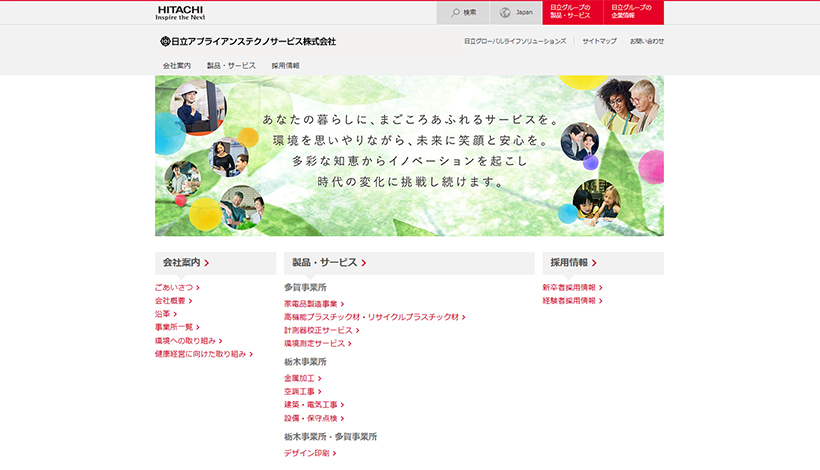Open the 空調工事 link
The width and height of the screenshot is (820, 470).
pos(303,392)
